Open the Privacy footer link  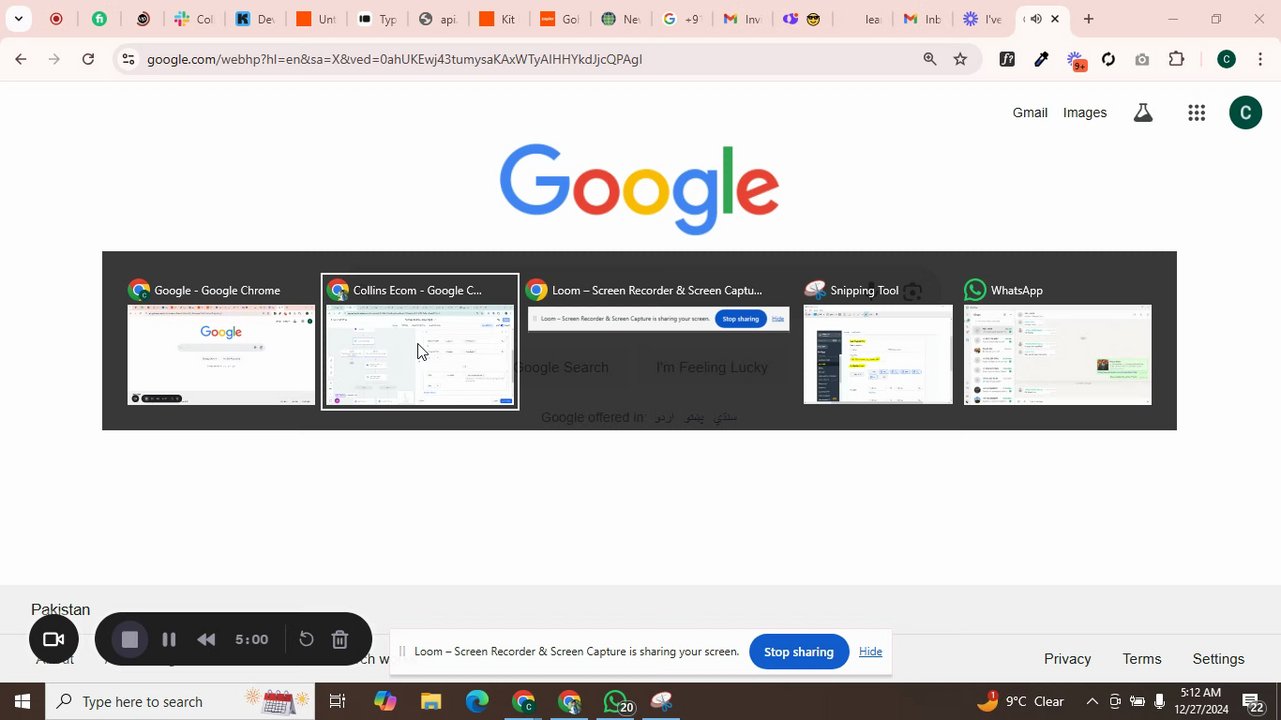1068,659
